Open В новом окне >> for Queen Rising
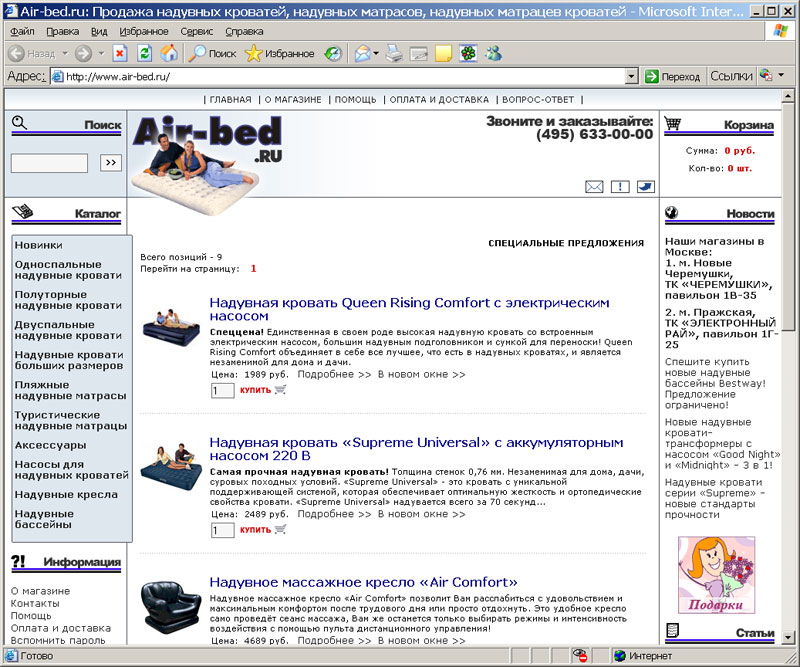The image size is (800, 667). [x=421, y=374]
